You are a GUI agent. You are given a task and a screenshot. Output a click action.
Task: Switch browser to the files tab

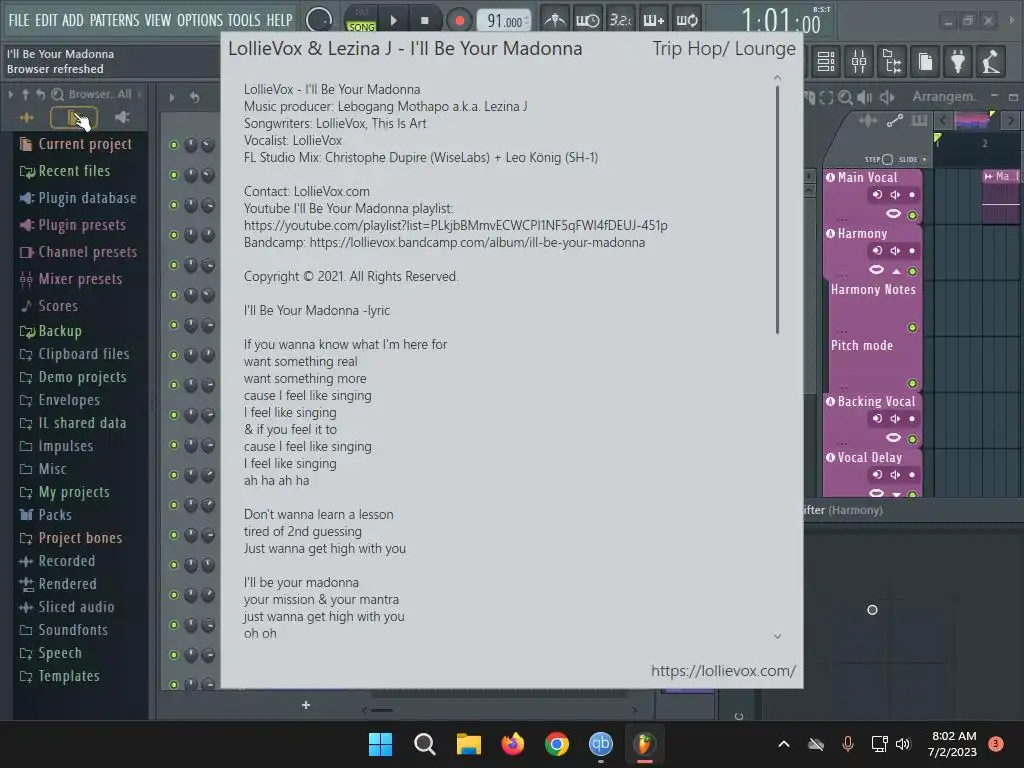(x=74, y=118)
